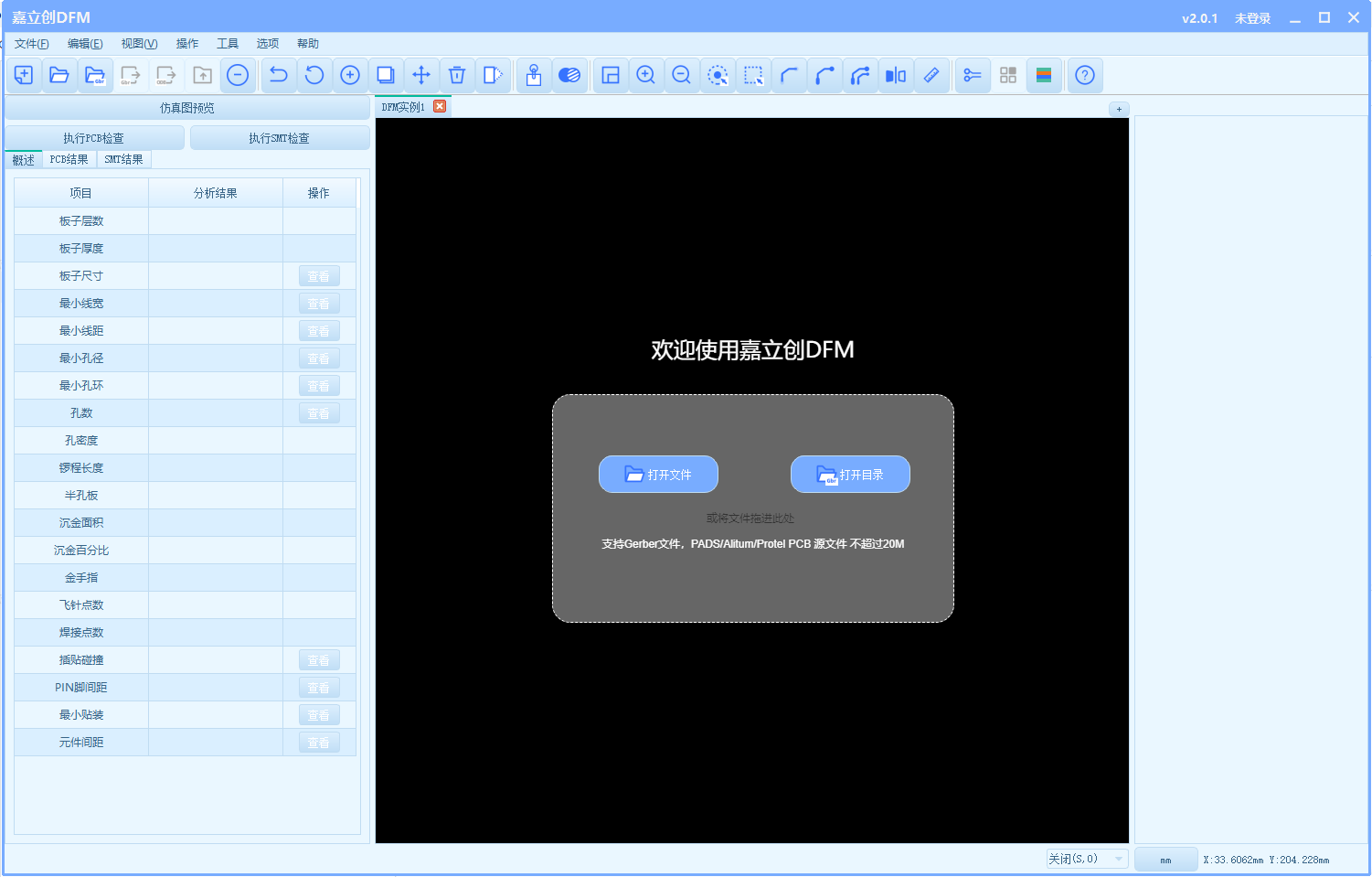1372x877 pixels.
Task: Click the small plus add-tab button
Action: (x=1119, y=109)
